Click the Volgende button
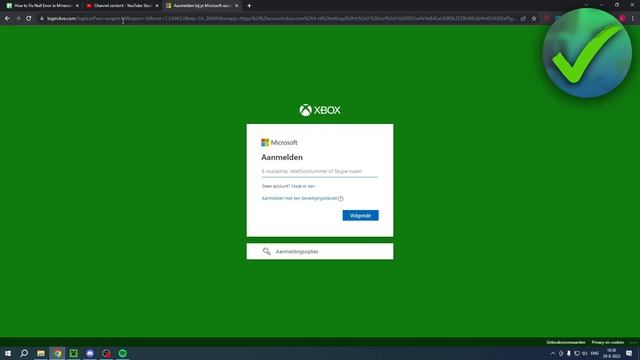Viewport: 640px width, 360px height. click(x=360, y=215)
